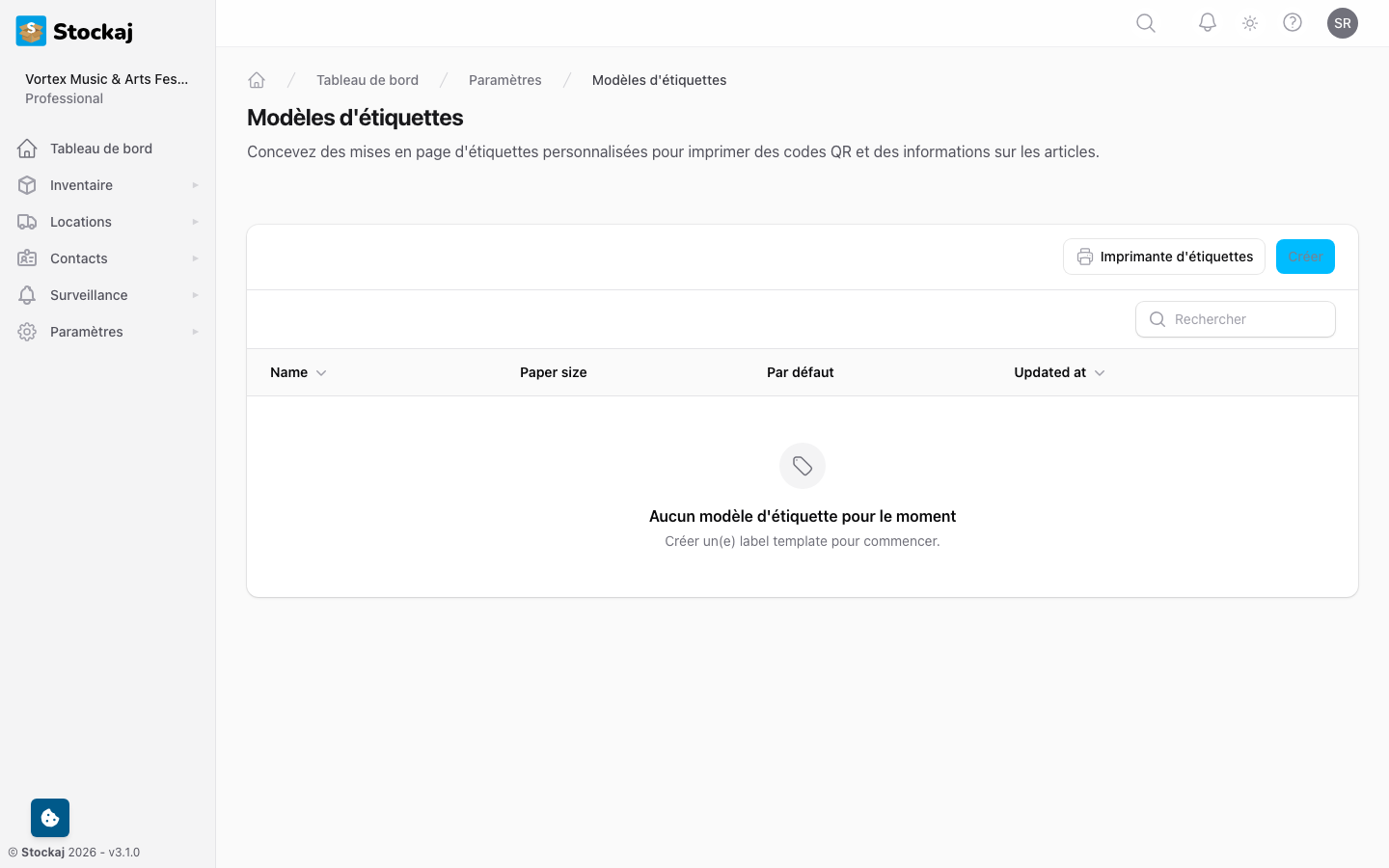This screenshot has height=868, width=1389.
Task: Open Imprimante d'étiquettes settings
Action: (x=1163, y=257)
